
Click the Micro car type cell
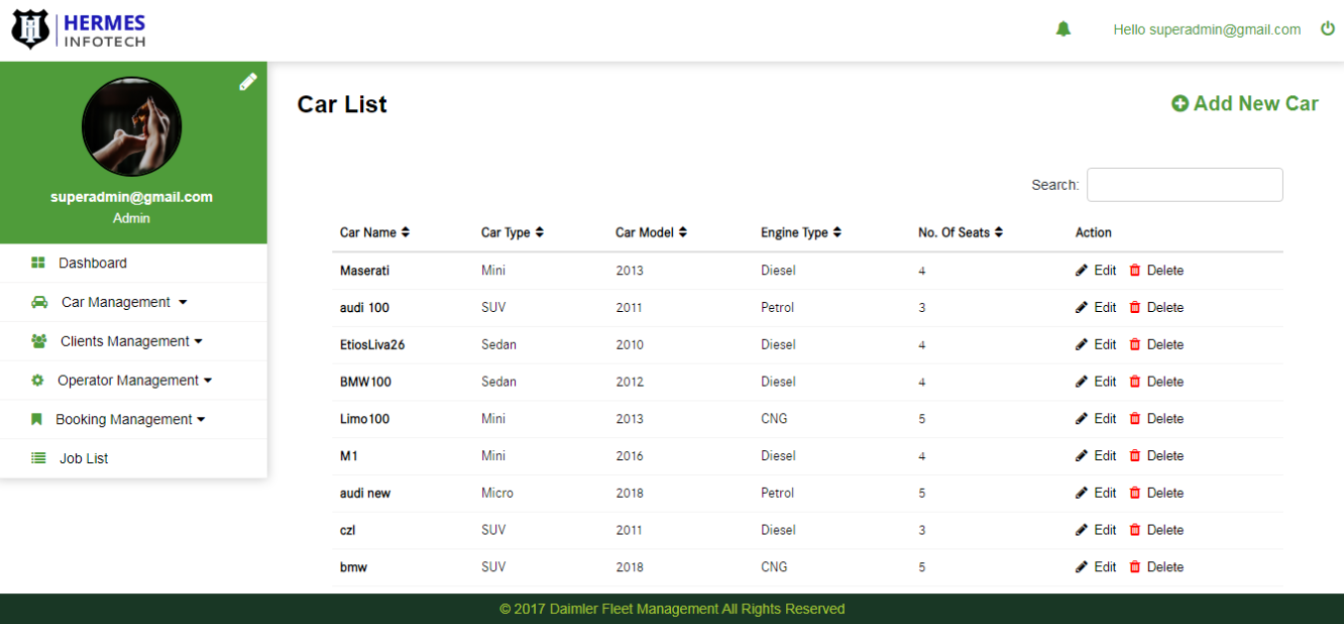pos(497,492)
